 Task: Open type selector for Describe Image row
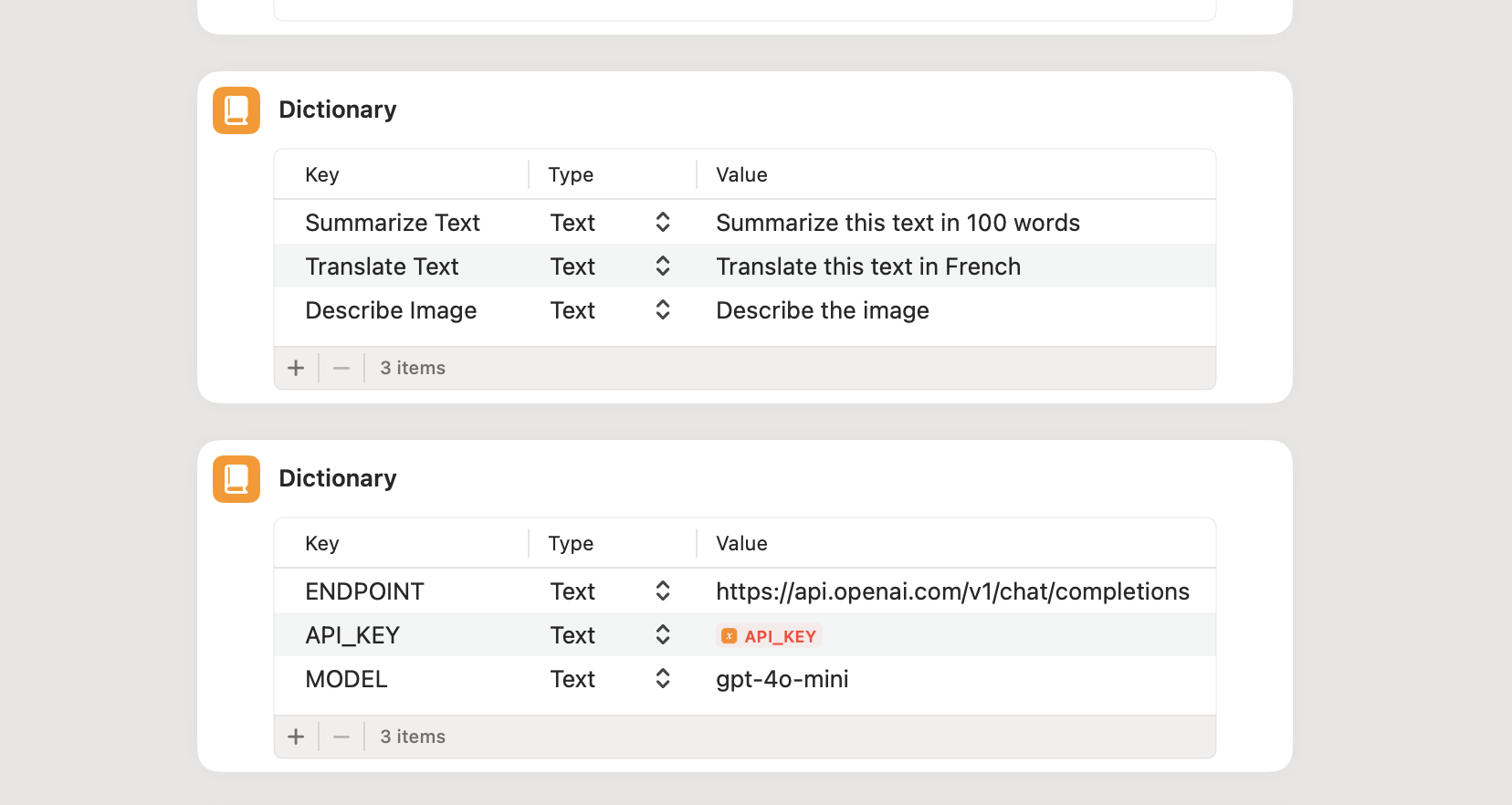(x=663, y=309)
